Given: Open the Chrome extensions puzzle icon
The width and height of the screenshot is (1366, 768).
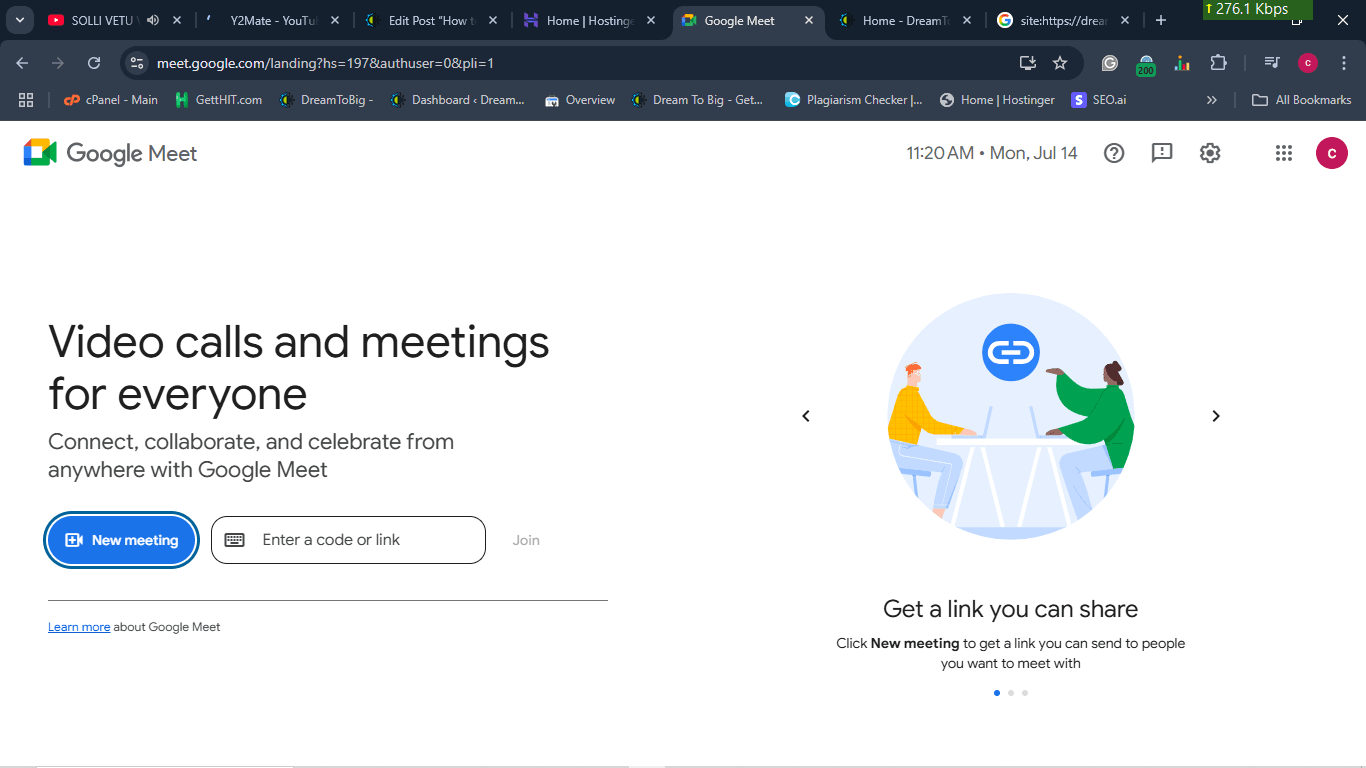Looking at the screenshot, I should (1218, 63).
